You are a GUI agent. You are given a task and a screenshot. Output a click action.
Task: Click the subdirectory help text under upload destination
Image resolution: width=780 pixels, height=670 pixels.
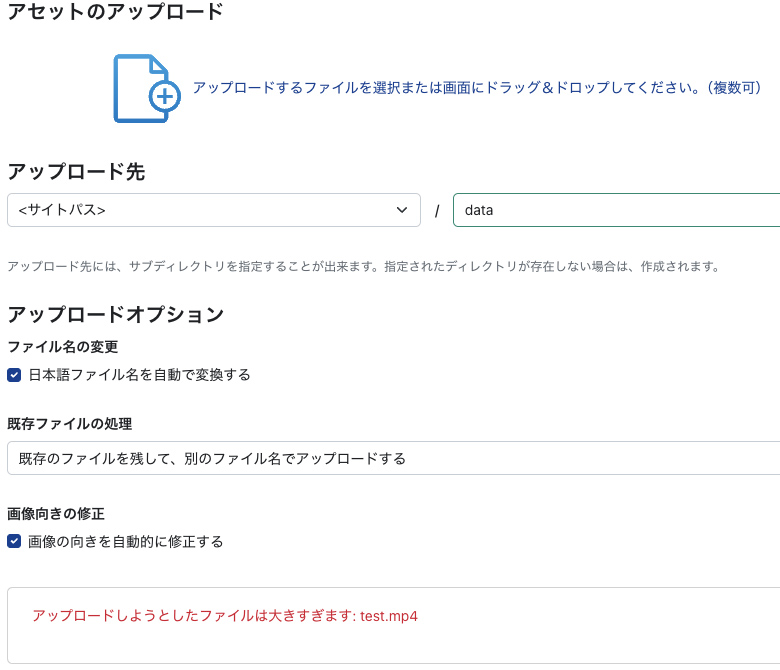point(363,267)
